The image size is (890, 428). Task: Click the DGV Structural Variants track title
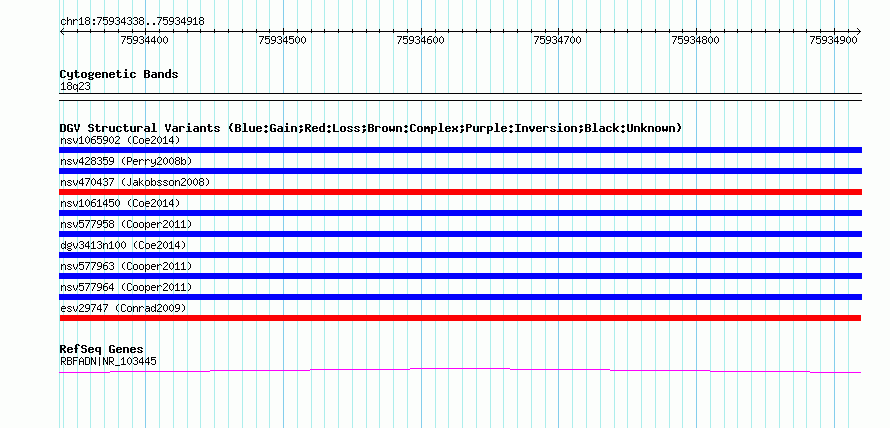[x=371, y=128]
